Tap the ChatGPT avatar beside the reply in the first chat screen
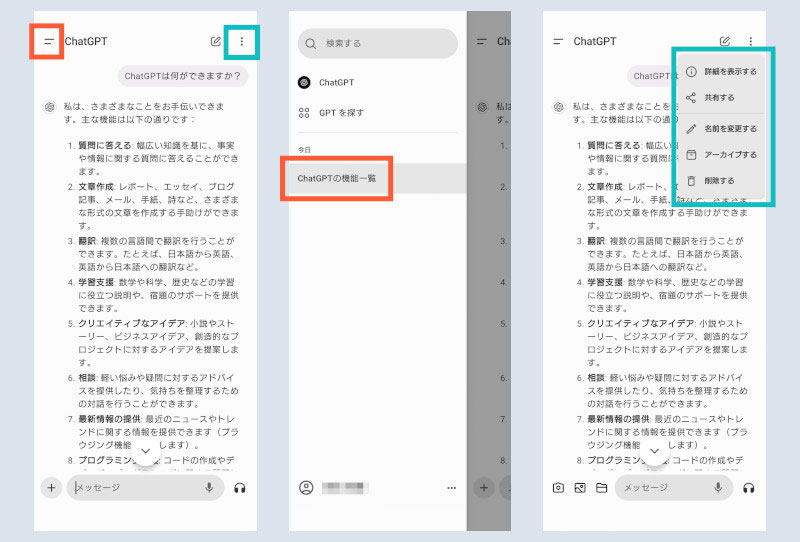The image size is (800, 542). tap(50, 107)
